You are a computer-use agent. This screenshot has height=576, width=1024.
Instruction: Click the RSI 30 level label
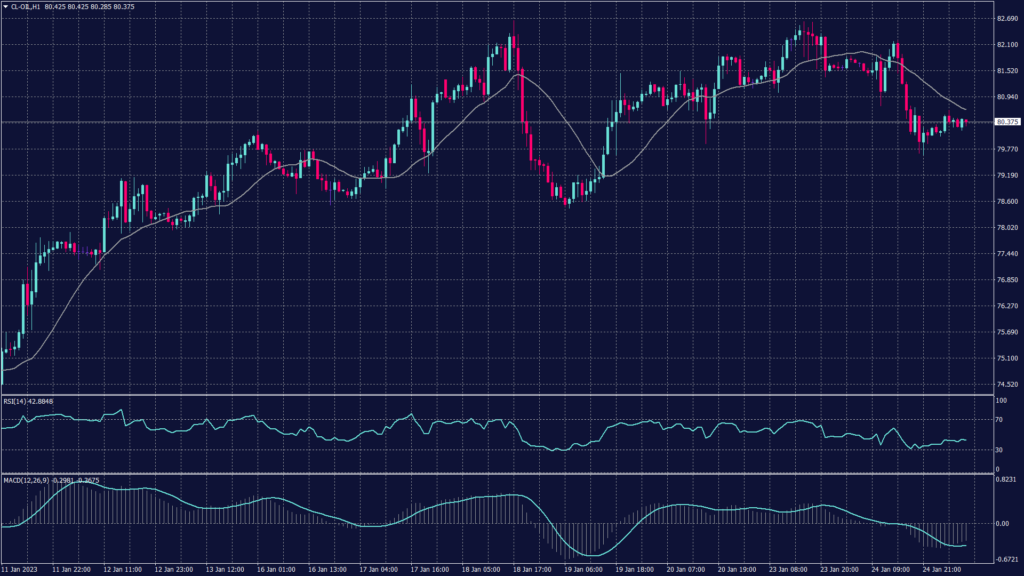coord(999,449)
